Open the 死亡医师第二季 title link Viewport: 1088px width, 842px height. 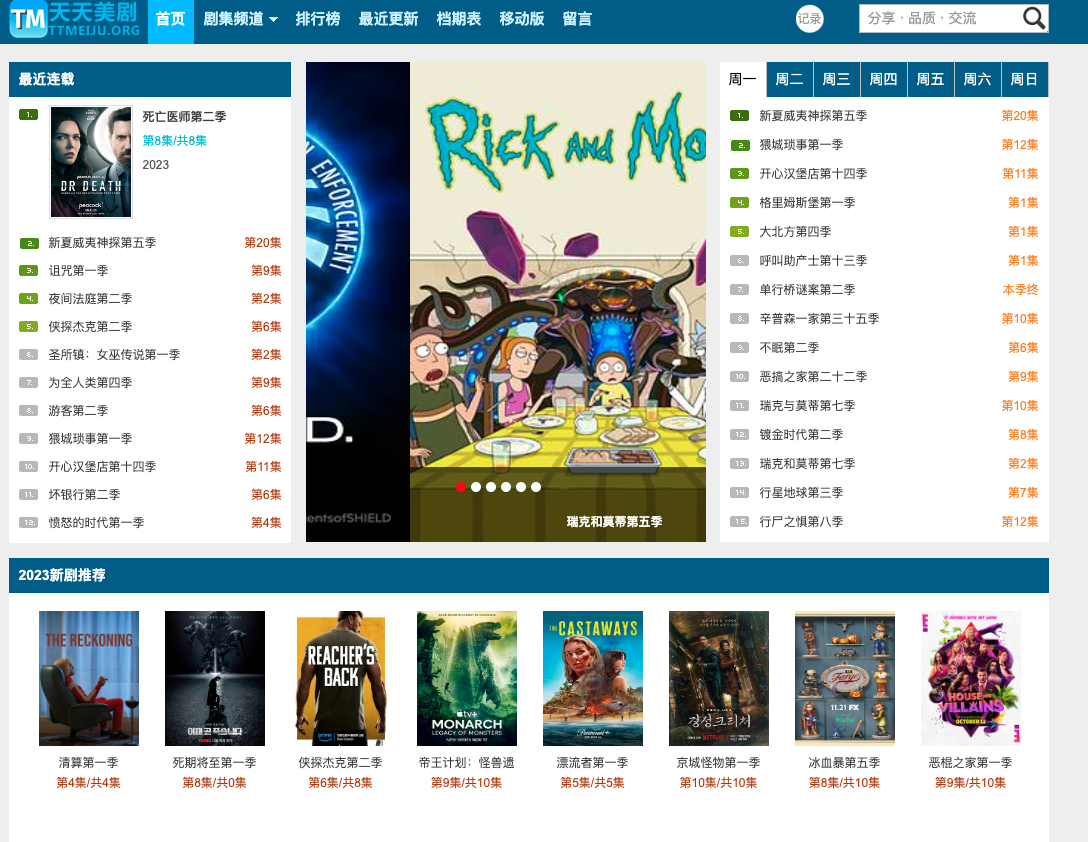[185, 117]
